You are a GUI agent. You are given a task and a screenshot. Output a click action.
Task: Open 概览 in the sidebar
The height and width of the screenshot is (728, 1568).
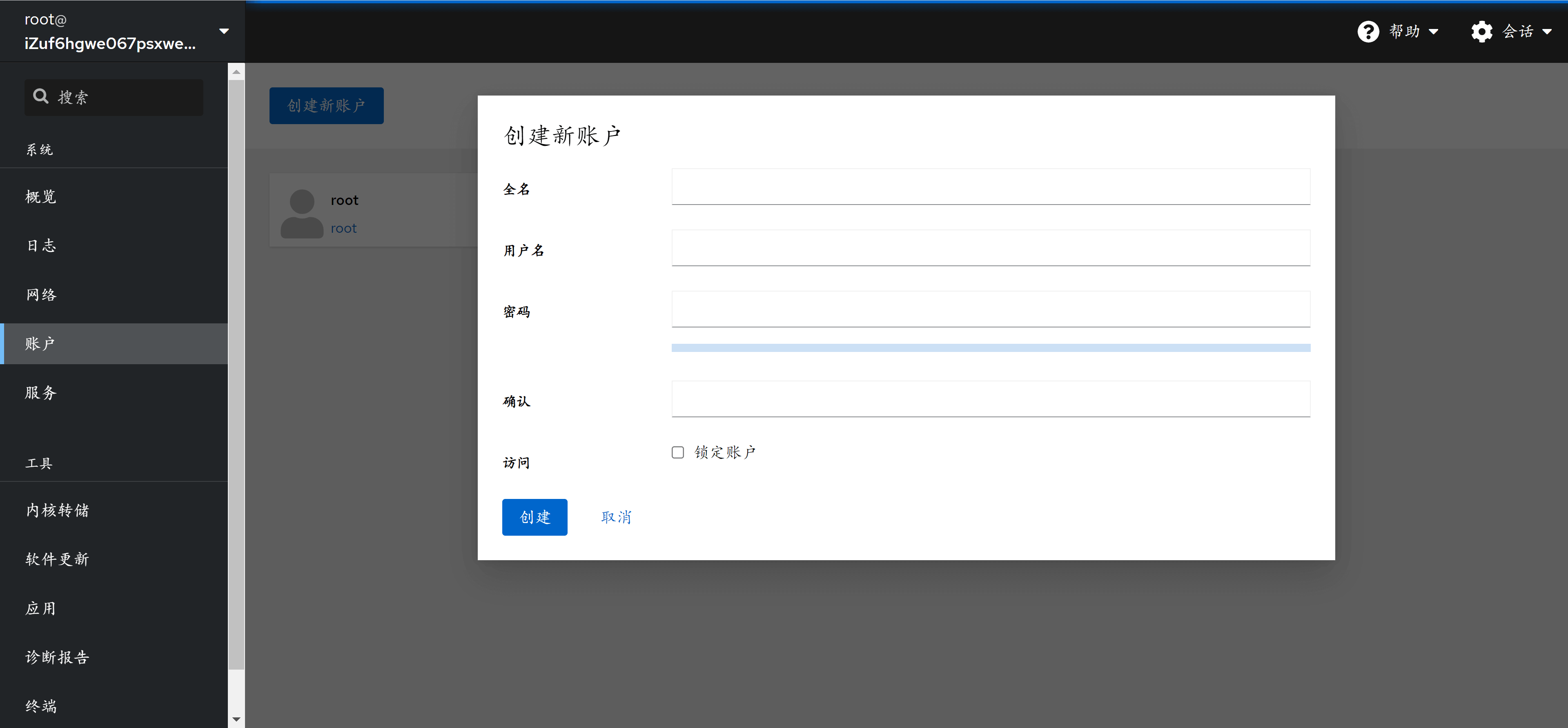(41, 197)
